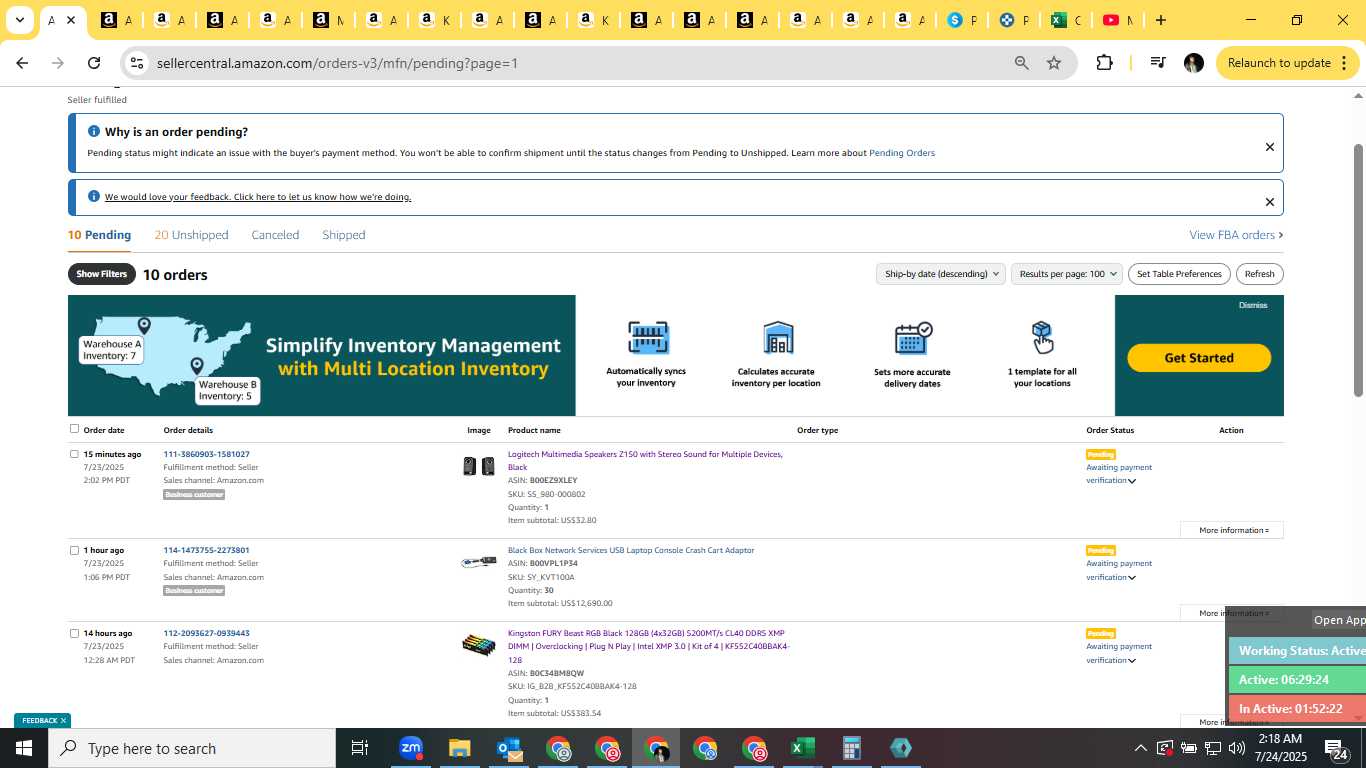Open the Results per page dropdown
The image size is (1366, 768).
pyautogui.click(x=1067, y=274)
